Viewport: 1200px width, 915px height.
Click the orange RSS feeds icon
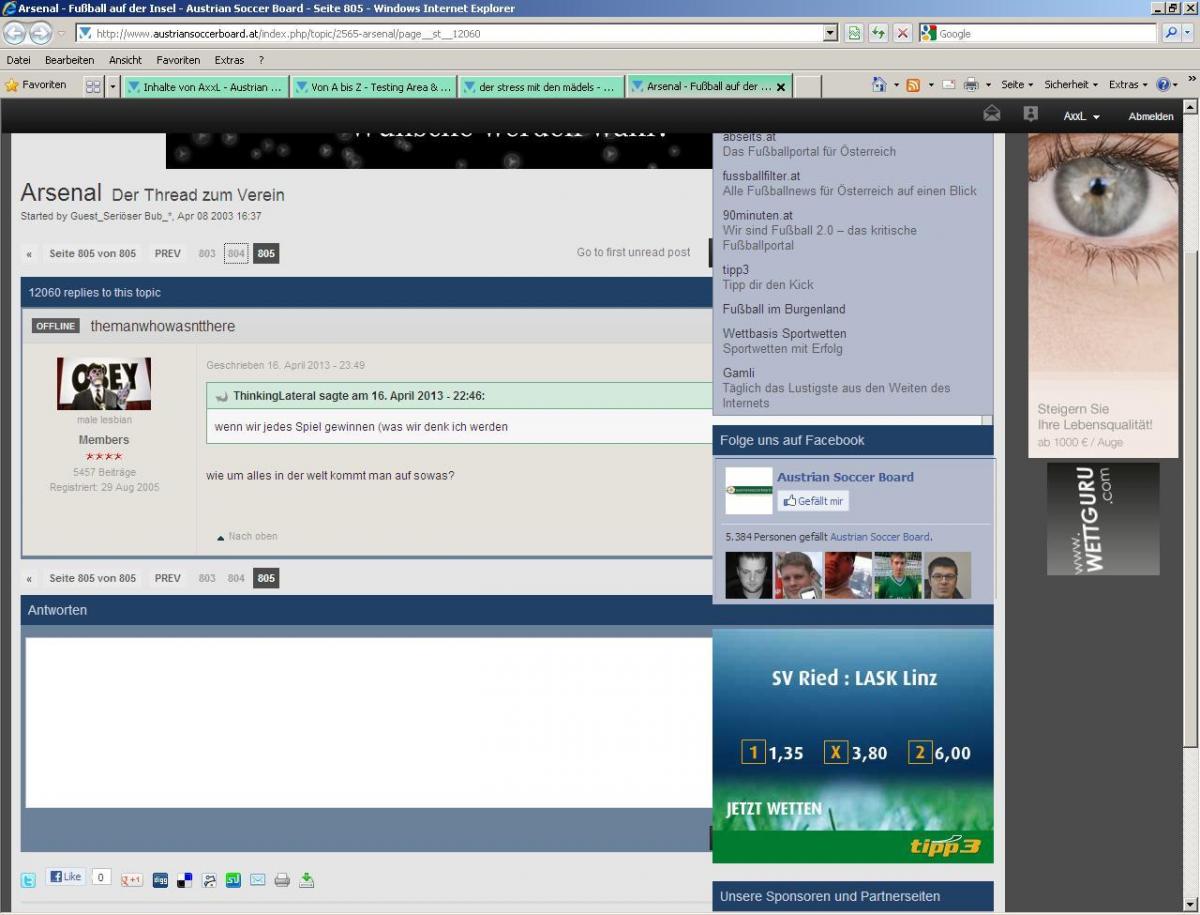[x=913, y=85]
